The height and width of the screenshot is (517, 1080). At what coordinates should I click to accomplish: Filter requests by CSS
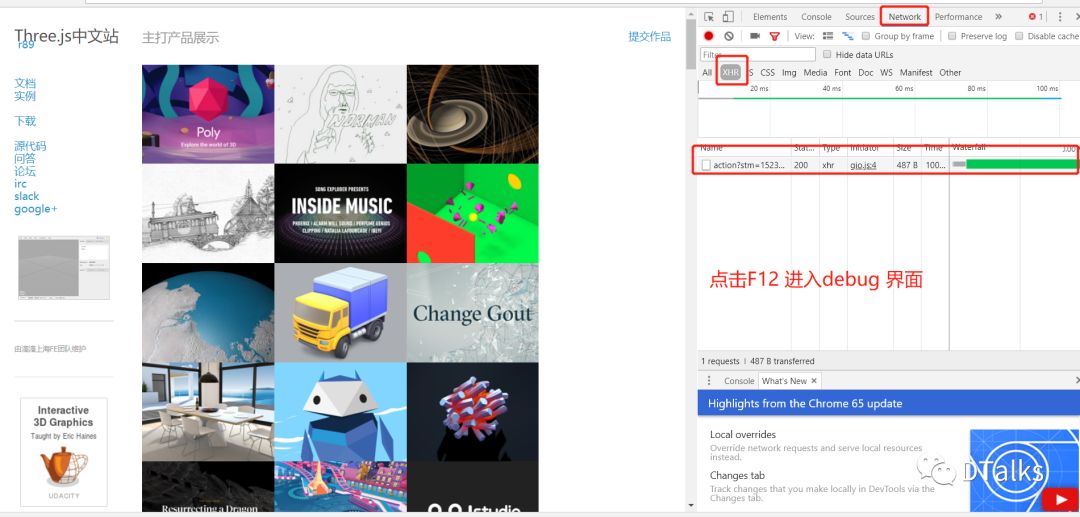point(767,72)
